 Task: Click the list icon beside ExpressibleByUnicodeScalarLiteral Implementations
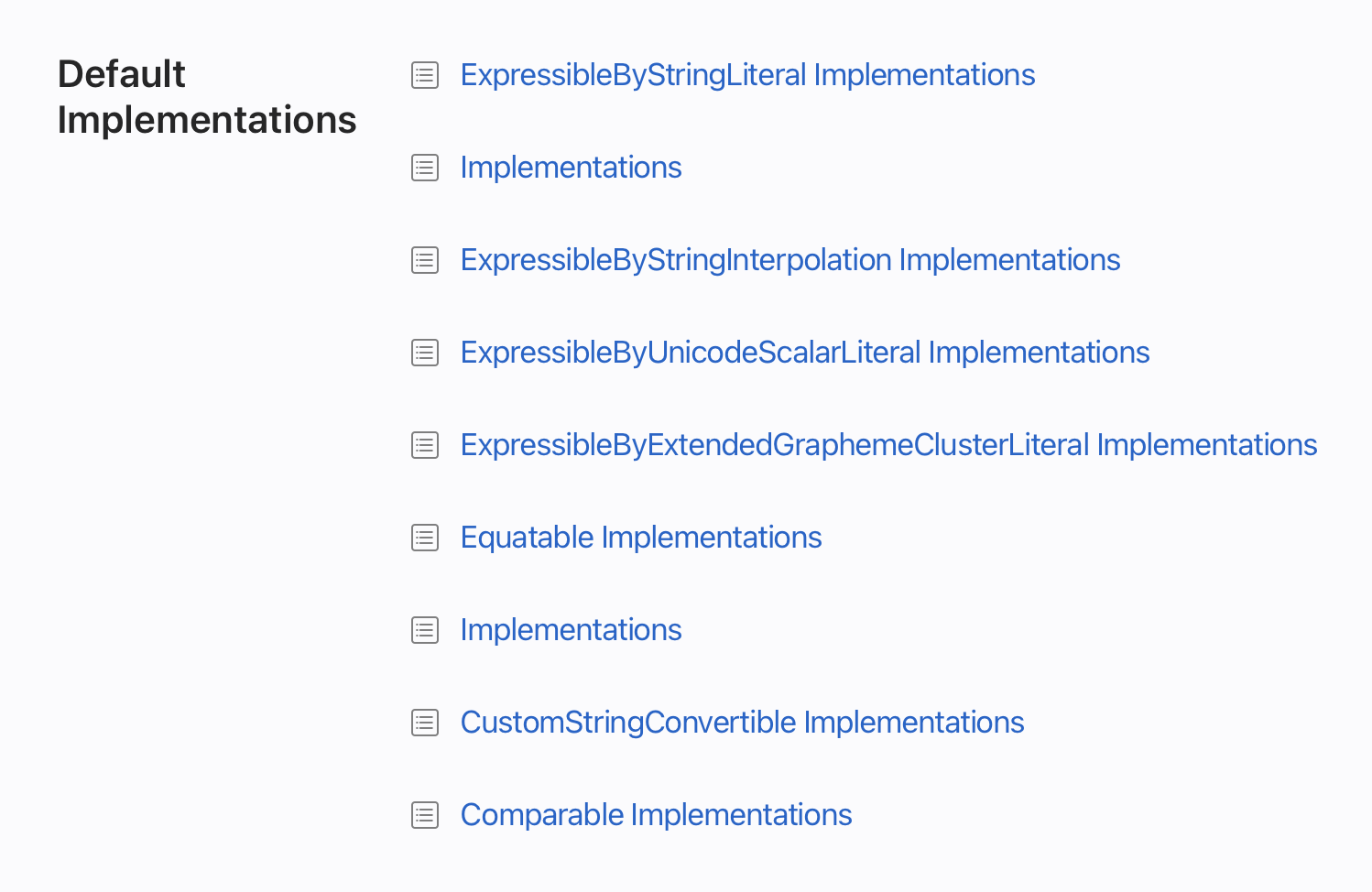pos(425,353)
